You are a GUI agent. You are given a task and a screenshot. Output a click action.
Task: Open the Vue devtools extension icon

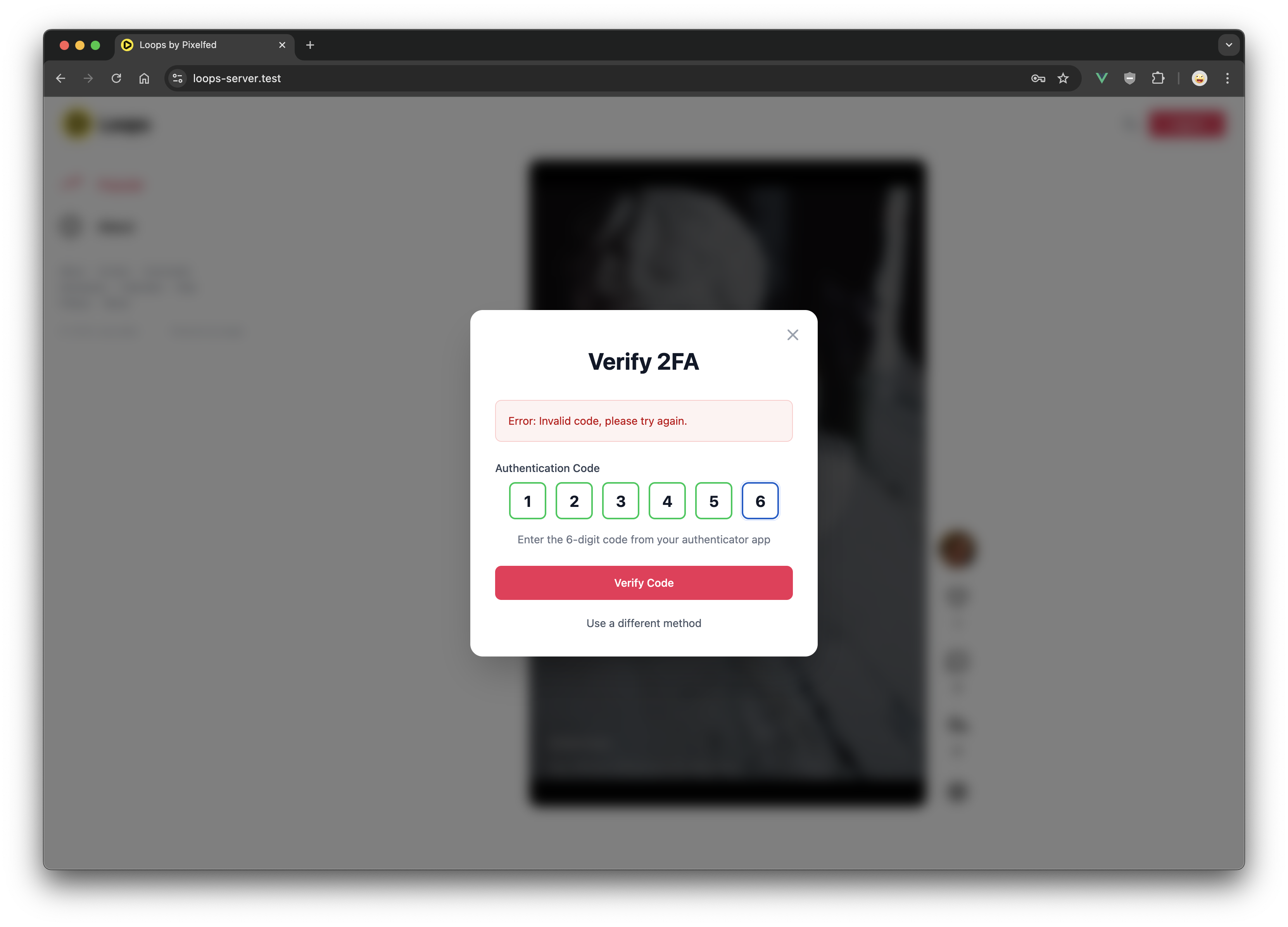point(1101,78)
